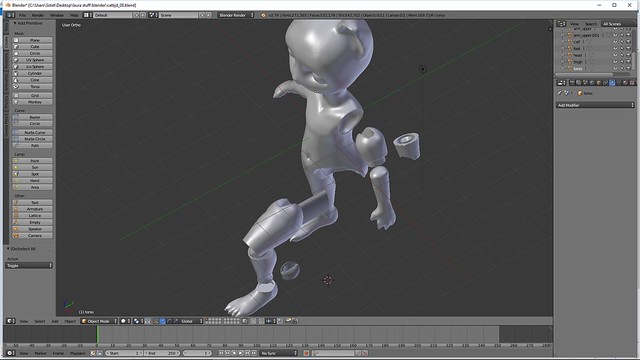Open the outliner editor type icon

[562, 24]
